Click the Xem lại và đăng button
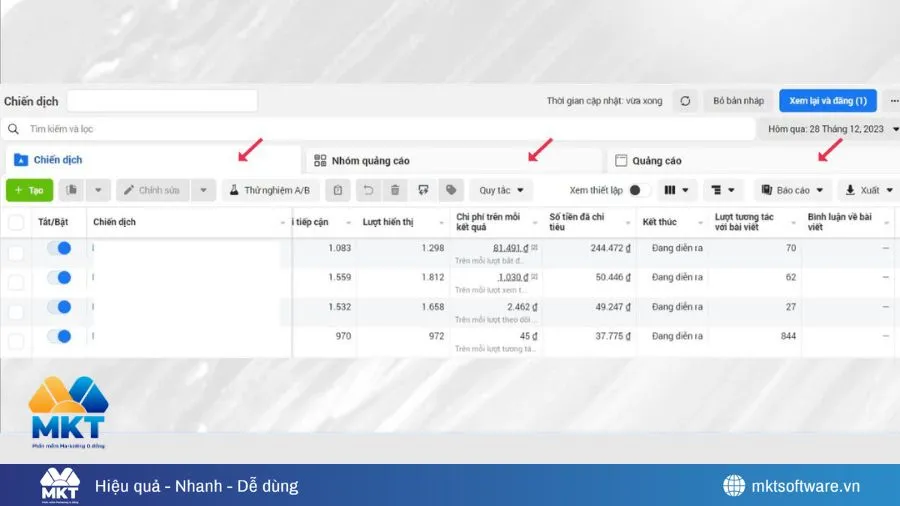 click(827, 101)
